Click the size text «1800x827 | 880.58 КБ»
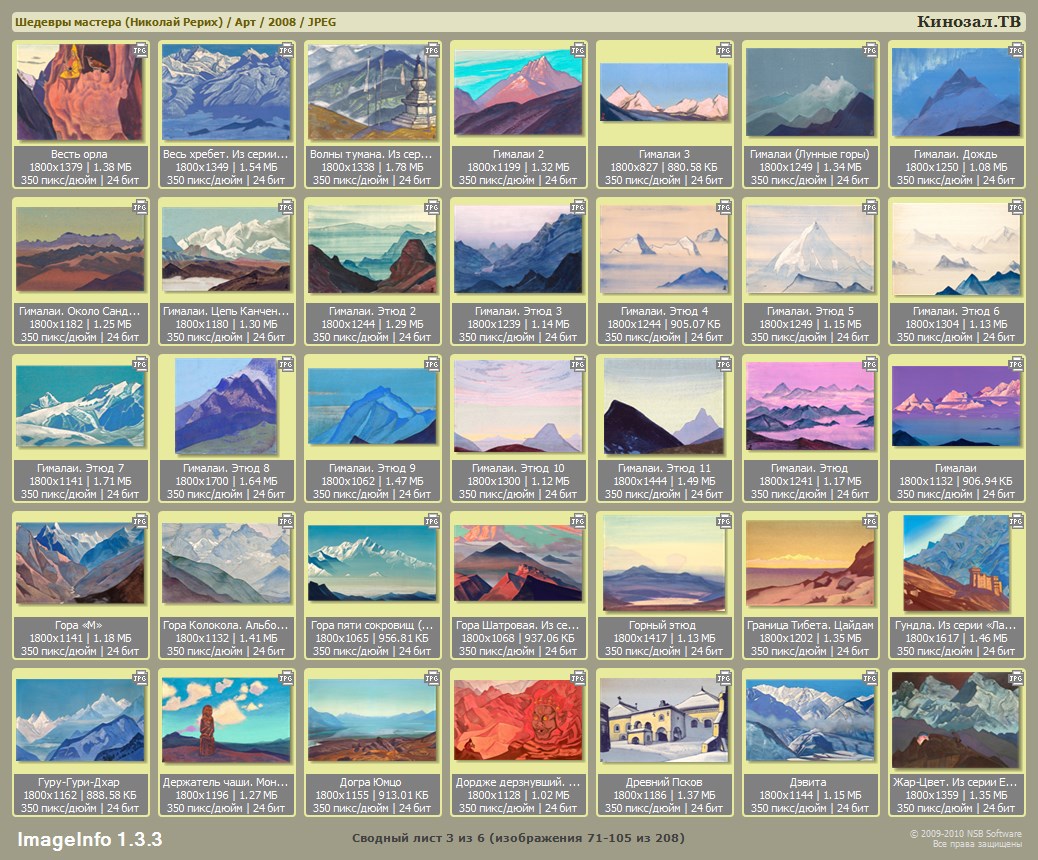This screenshot has height=860, width=1038. (664, 167)
